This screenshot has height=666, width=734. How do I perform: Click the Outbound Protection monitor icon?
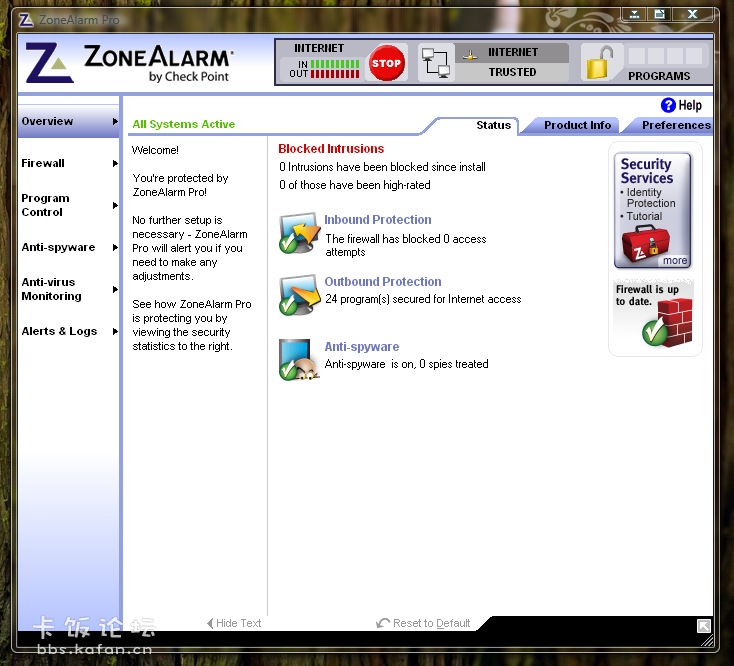click(299, 295)
